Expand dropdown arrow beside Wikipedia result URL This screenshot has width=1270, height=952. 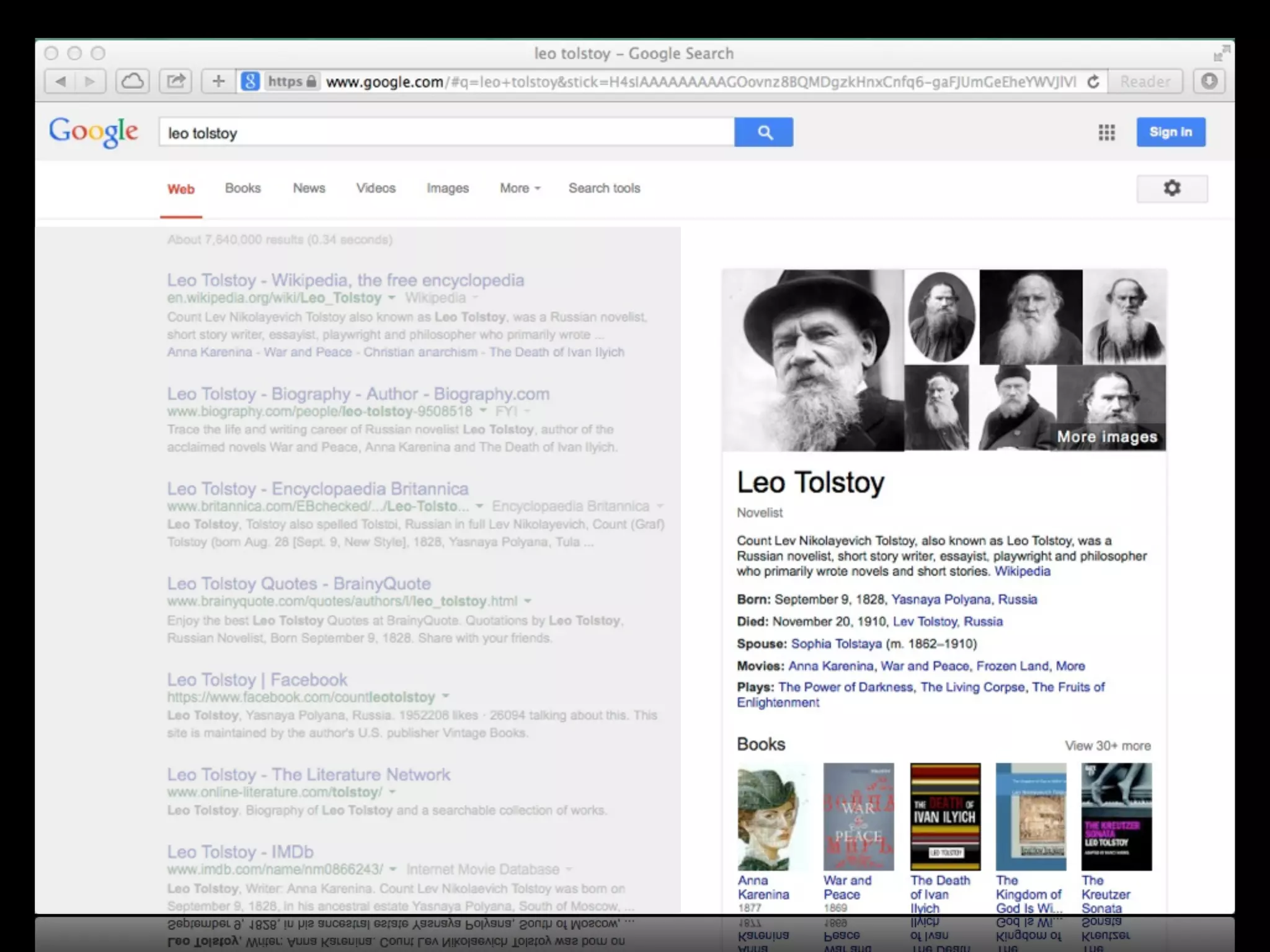coord(392,298)
